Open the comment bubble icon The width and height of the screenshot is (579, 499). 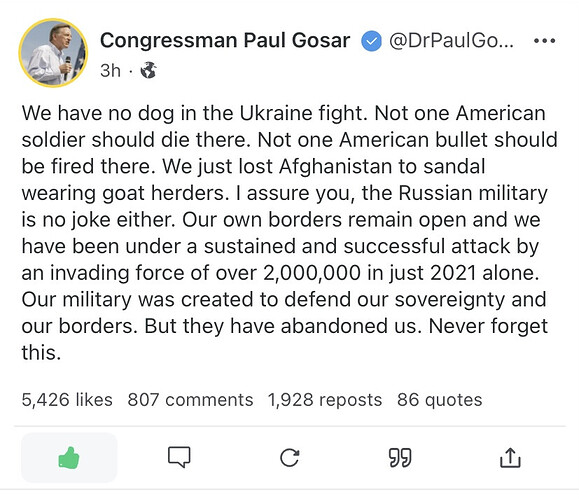click(179, 457)
